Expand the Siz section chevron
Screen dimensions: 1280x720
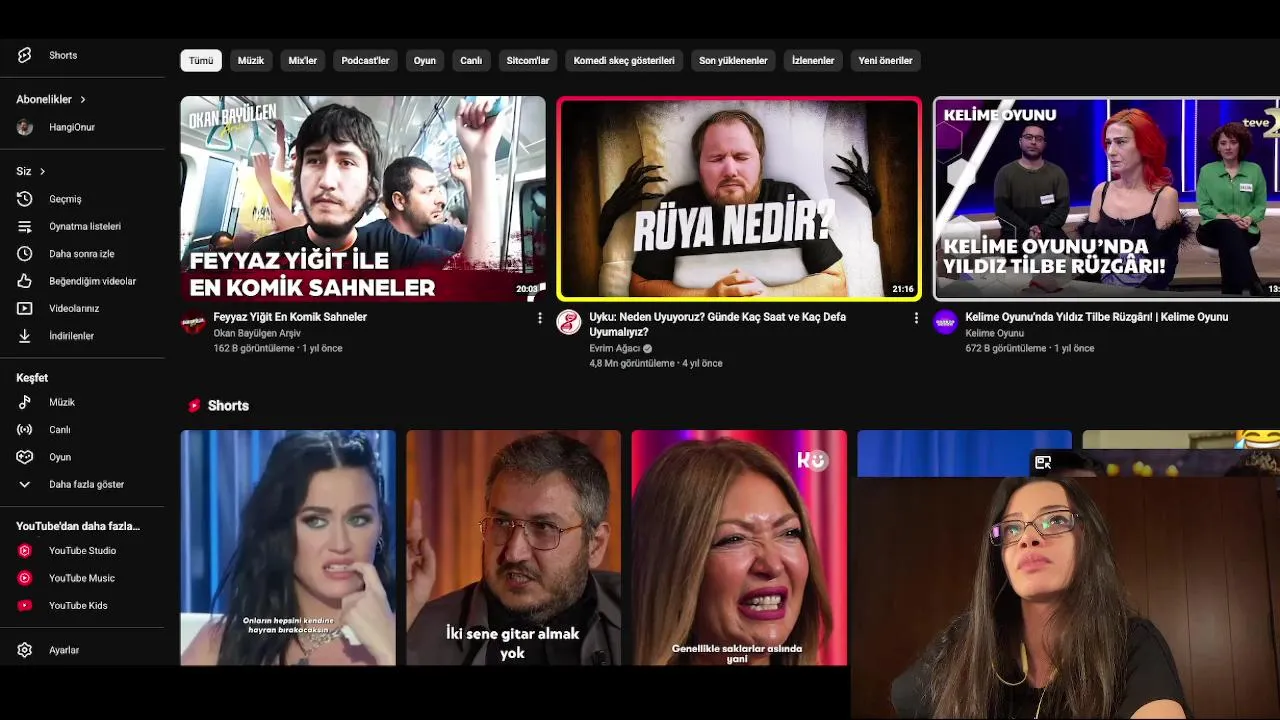[x=42, y=172]
